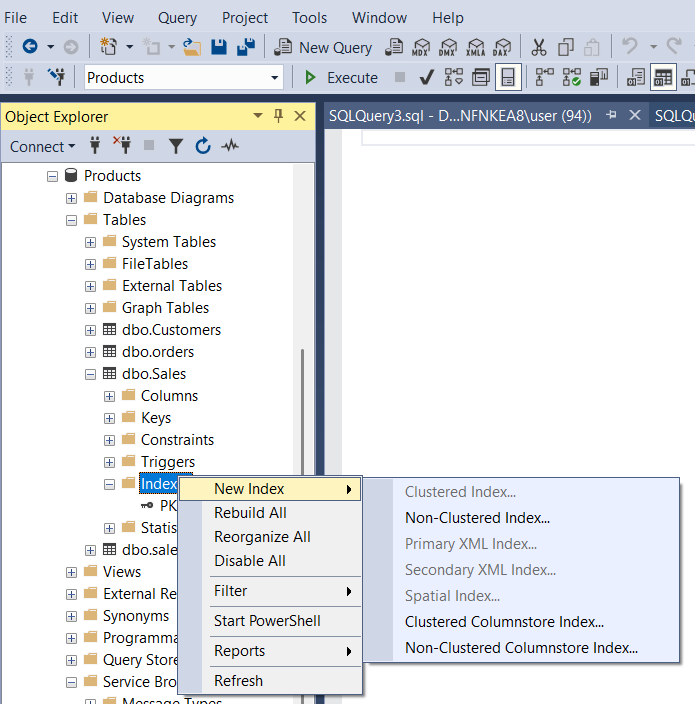
Task: Open the Tools menu
Action: tap(309, 18)
